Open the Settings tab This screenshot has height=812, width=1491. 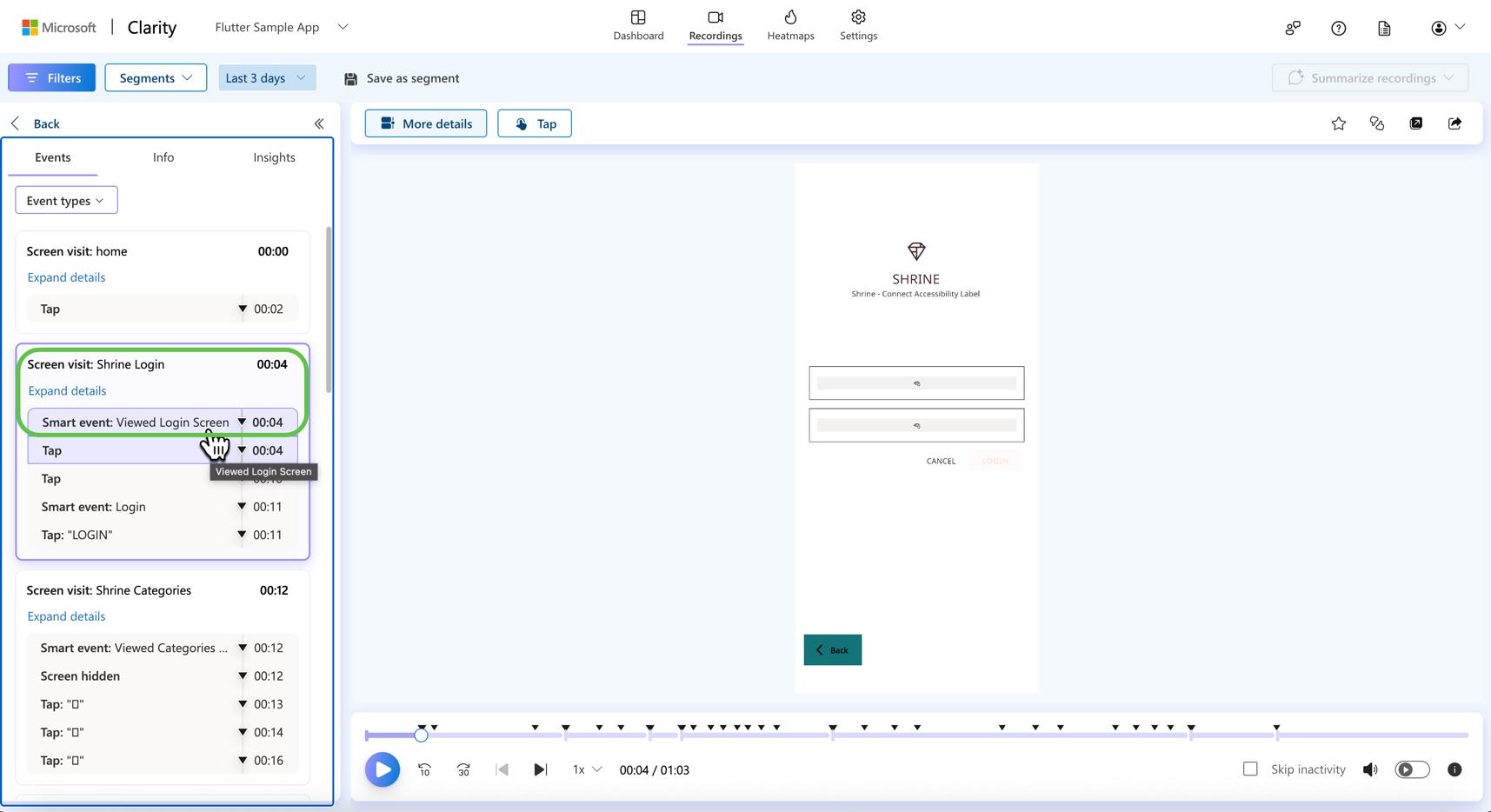click(859, 26)
